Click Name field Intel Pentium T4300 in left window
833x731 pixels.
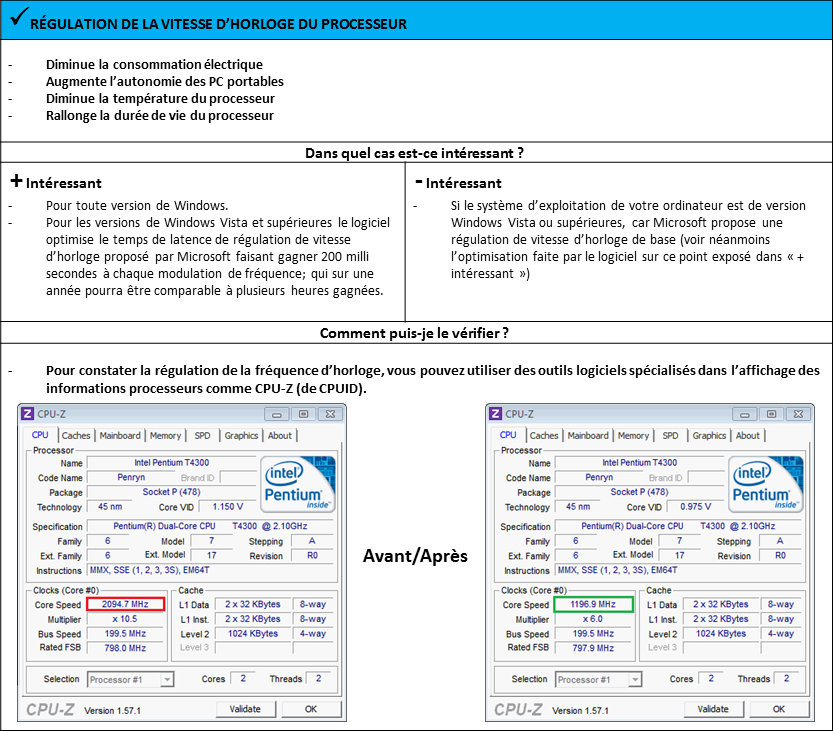click(172, 463)
